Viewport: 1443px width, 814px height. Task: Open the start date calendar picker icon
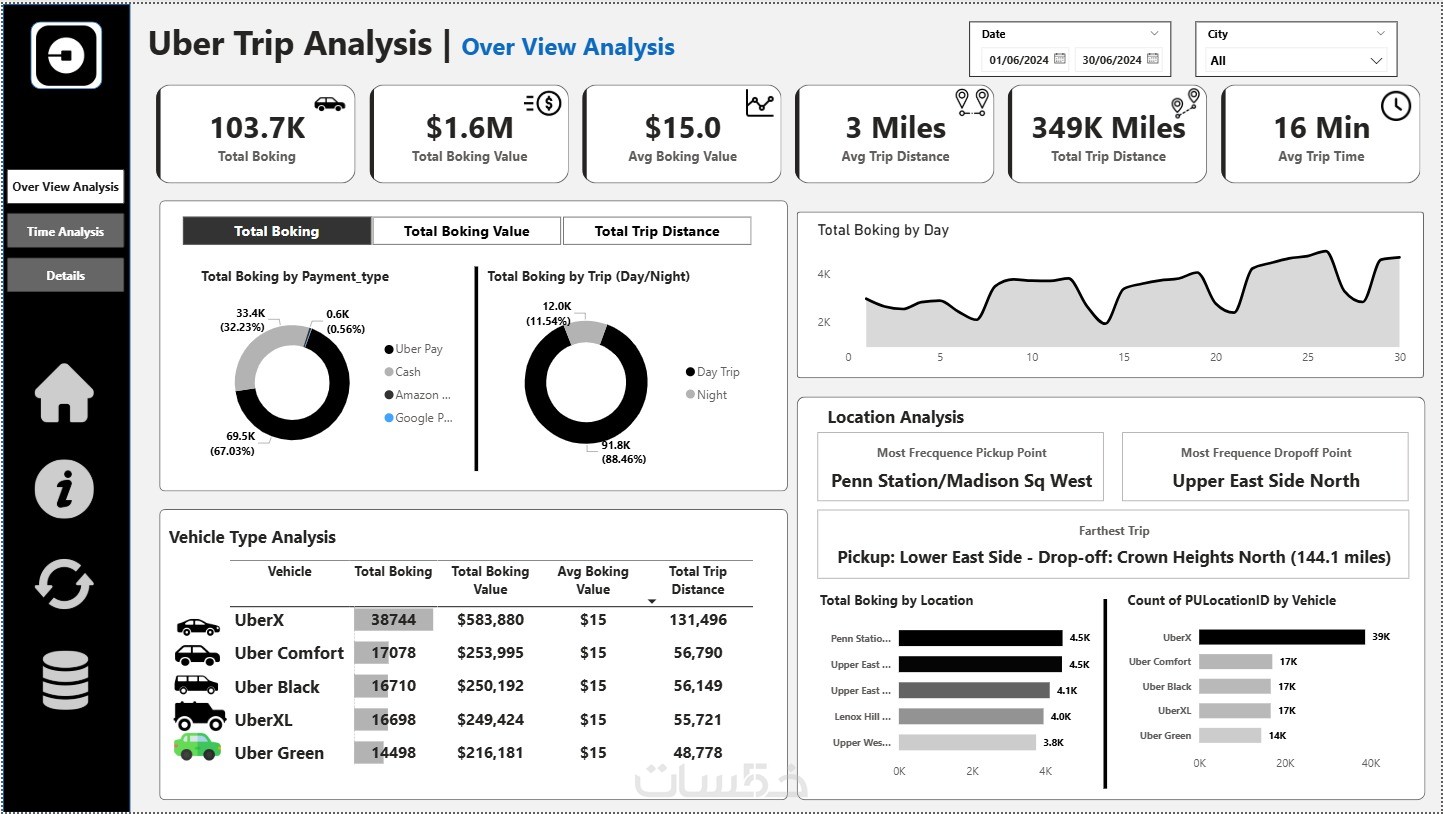(x=1060, y=60)
